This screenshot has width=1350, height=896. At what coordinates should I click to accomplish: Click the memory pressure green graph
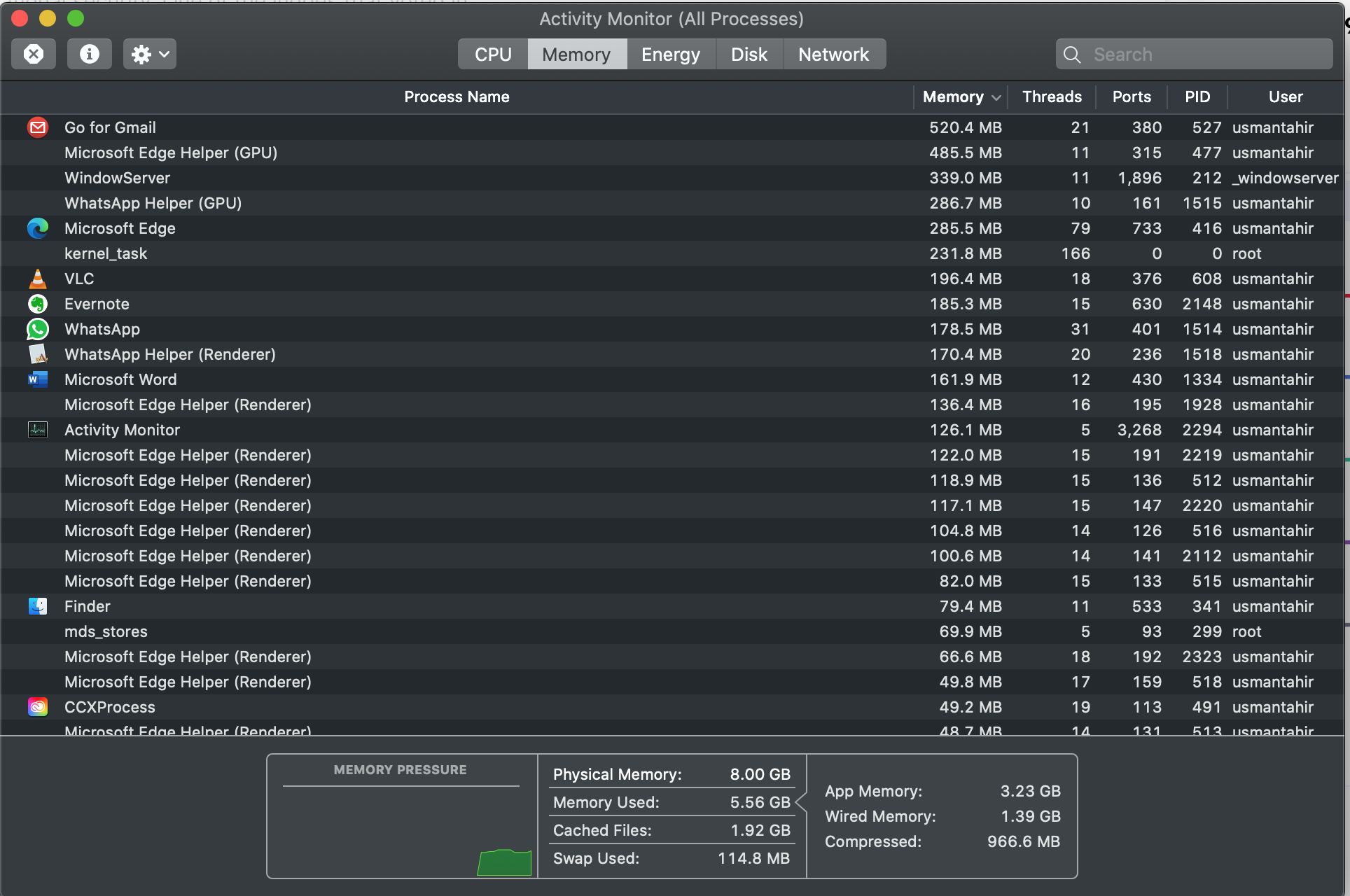(504, 862)
